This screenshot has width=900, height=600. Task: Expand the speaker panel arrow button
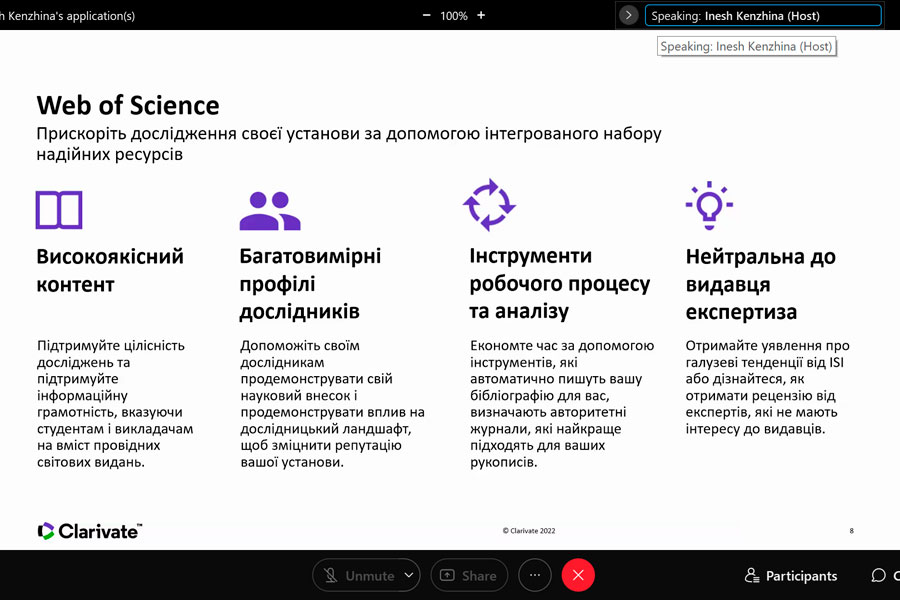629,16
